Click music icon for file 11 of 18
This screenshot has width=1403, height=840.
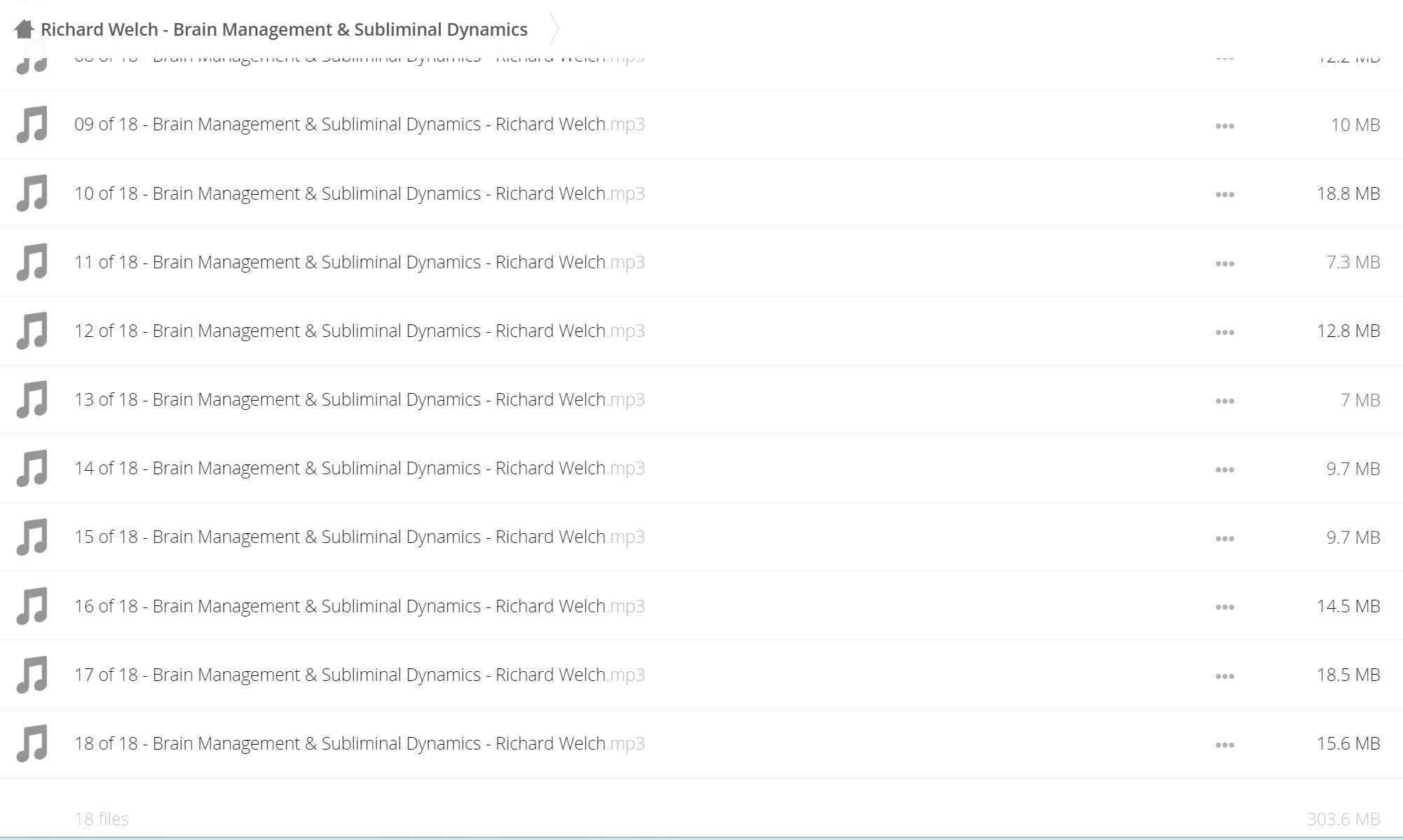pos(32,262)
